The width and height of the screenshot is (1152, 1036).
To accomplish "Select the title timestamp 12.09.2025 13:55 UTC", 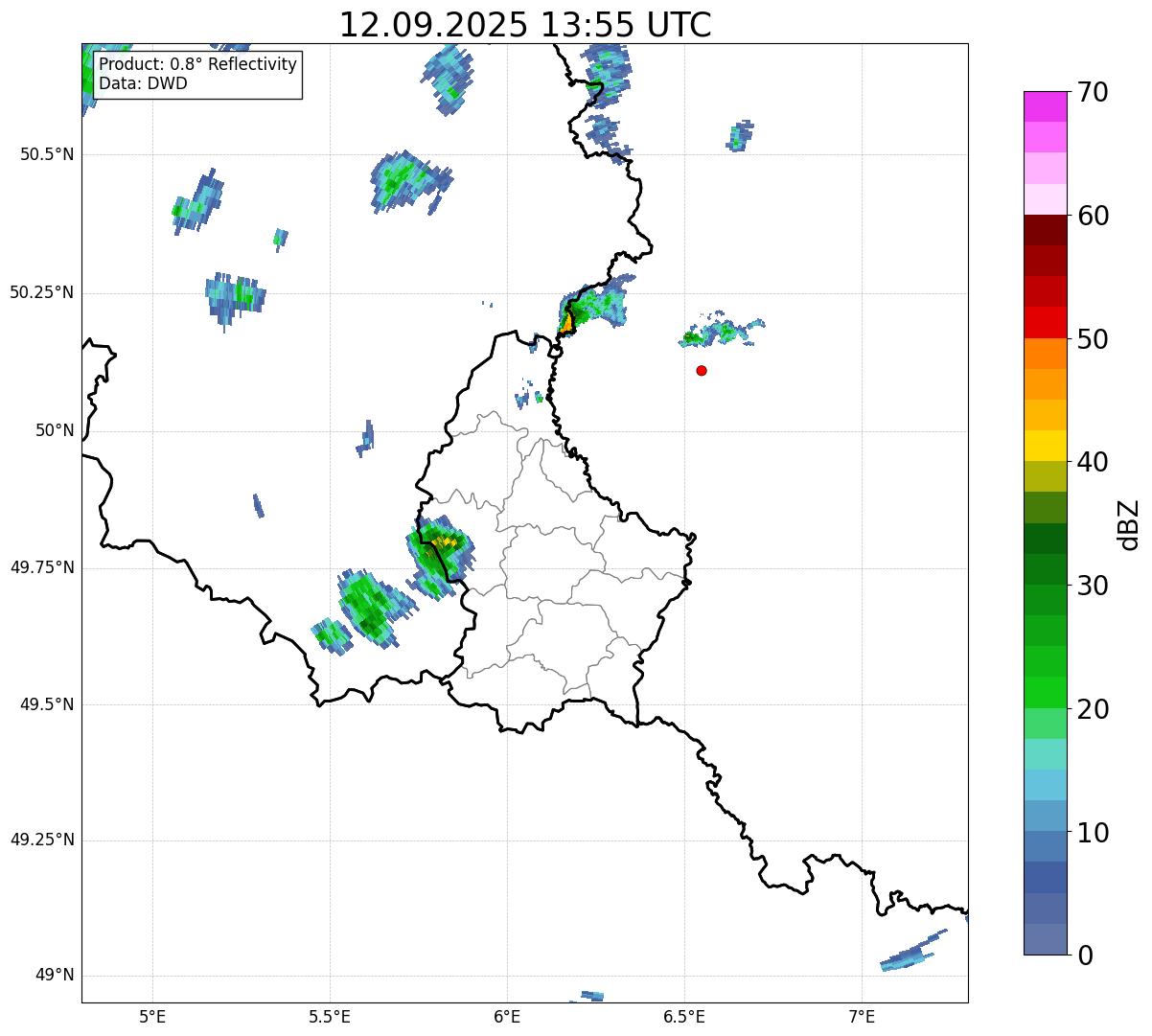I will (x=525, y=25).
